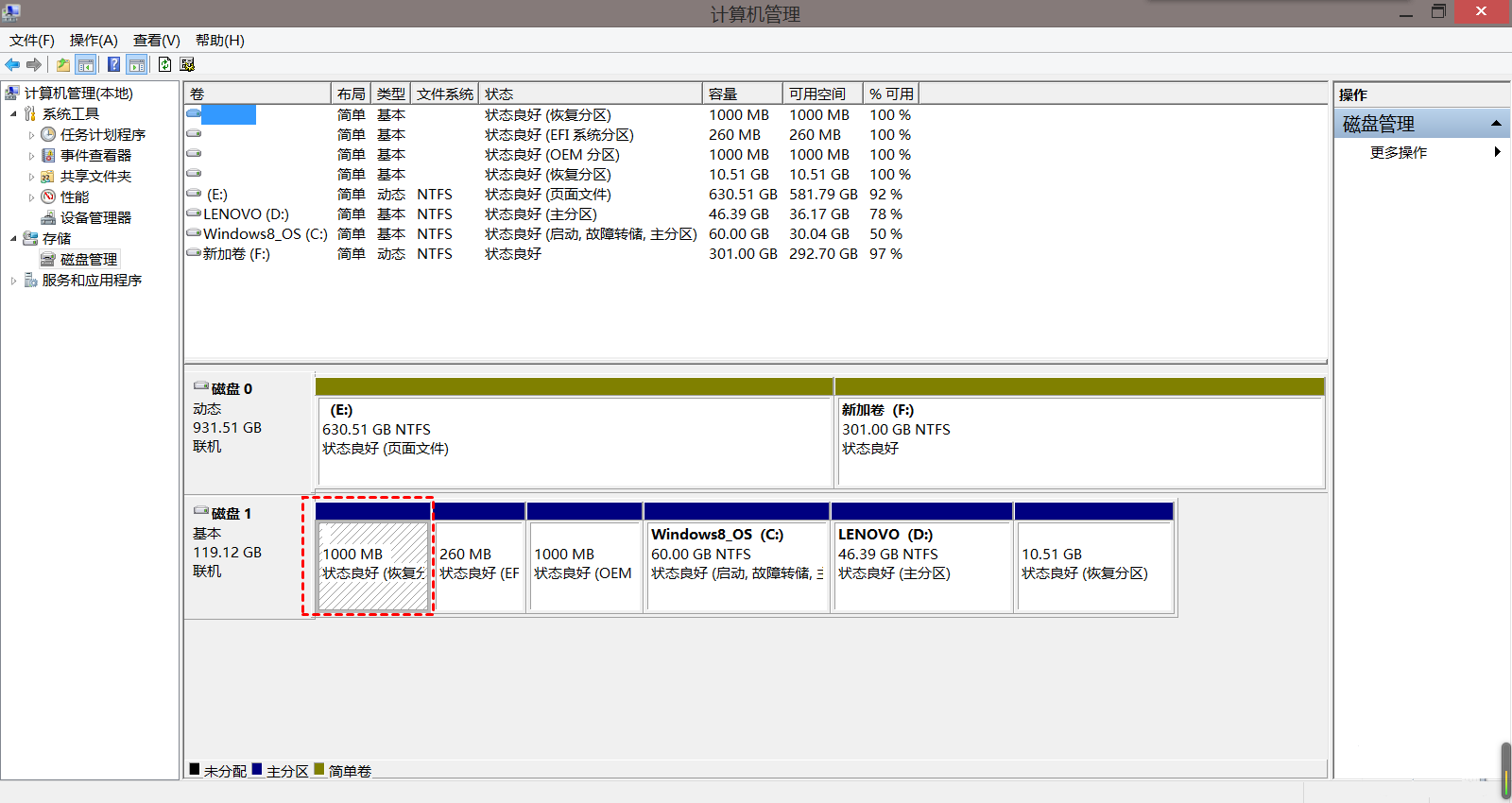Click the Refresh toolbar icon

(x=164, y=64)
